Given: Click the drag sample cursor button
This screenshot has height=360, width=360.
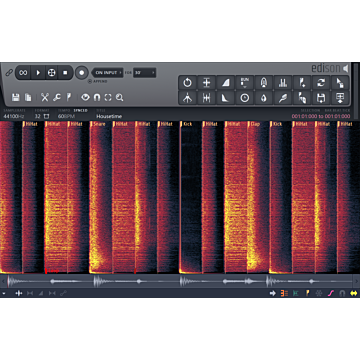Looking at the screenshot, I should (340, 82).
